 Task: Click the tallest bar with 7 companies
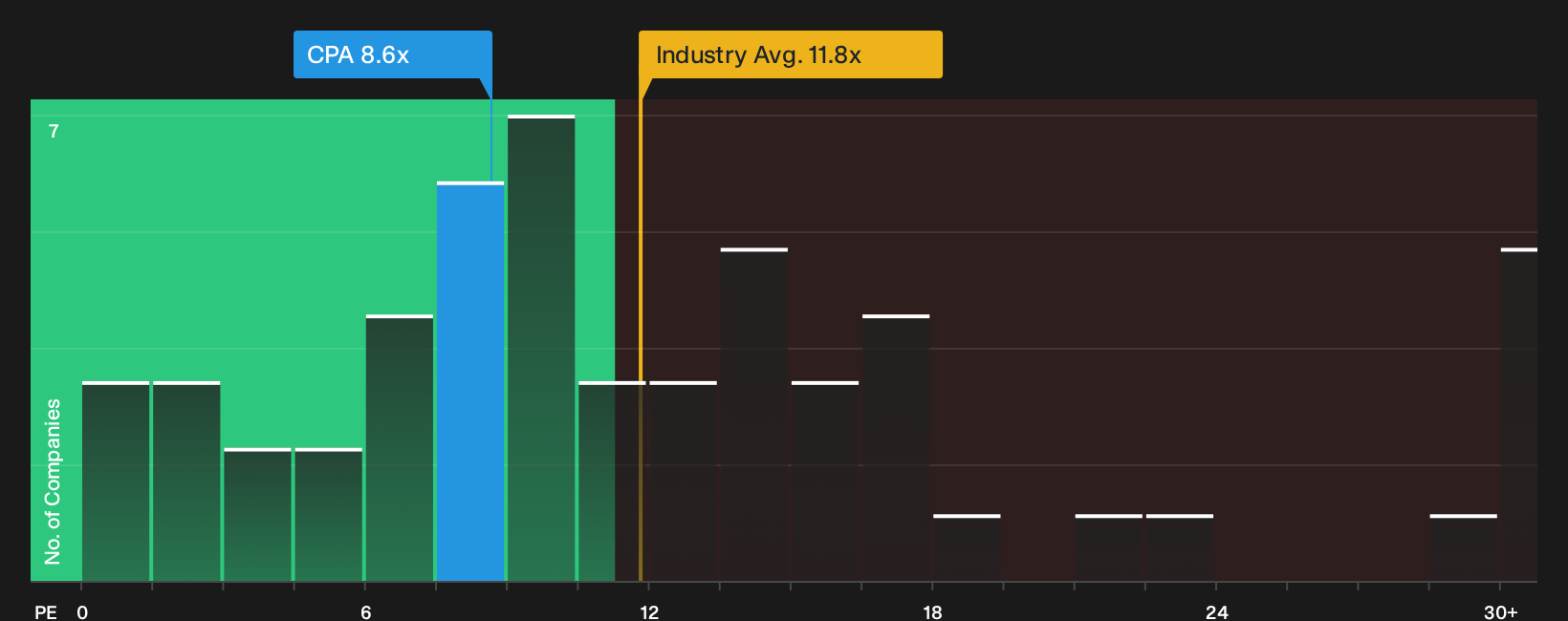pyautogui.click(x=541, y=348)
